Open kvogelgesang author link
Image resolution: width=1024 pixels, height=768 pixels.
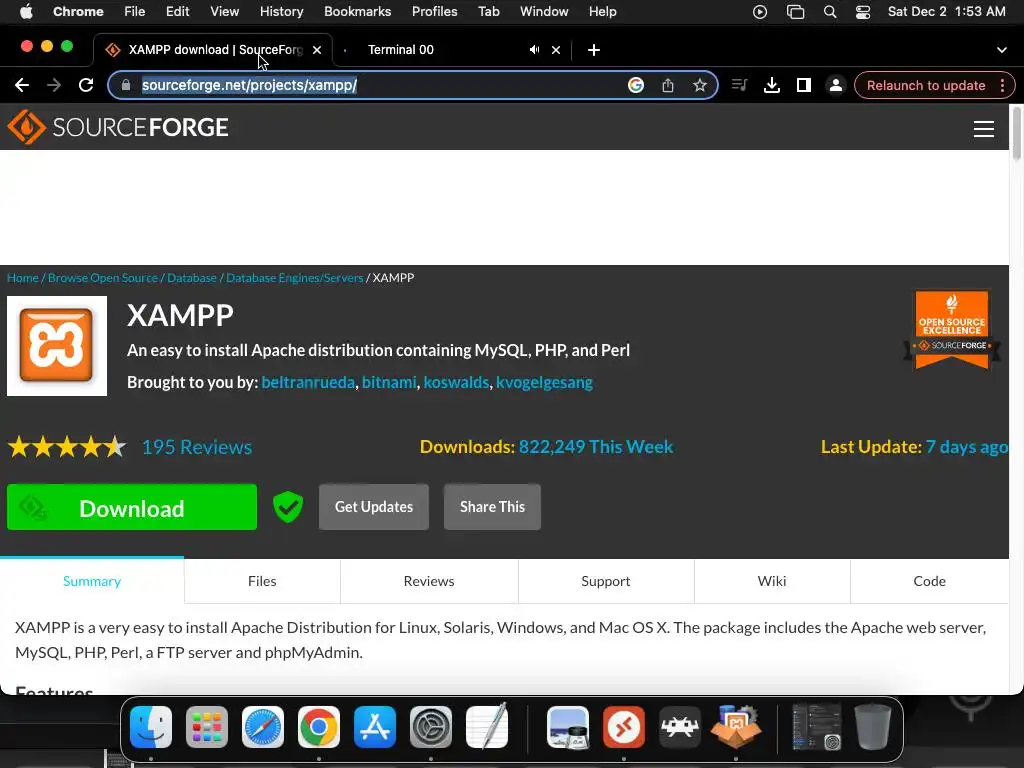click(544, 383)
